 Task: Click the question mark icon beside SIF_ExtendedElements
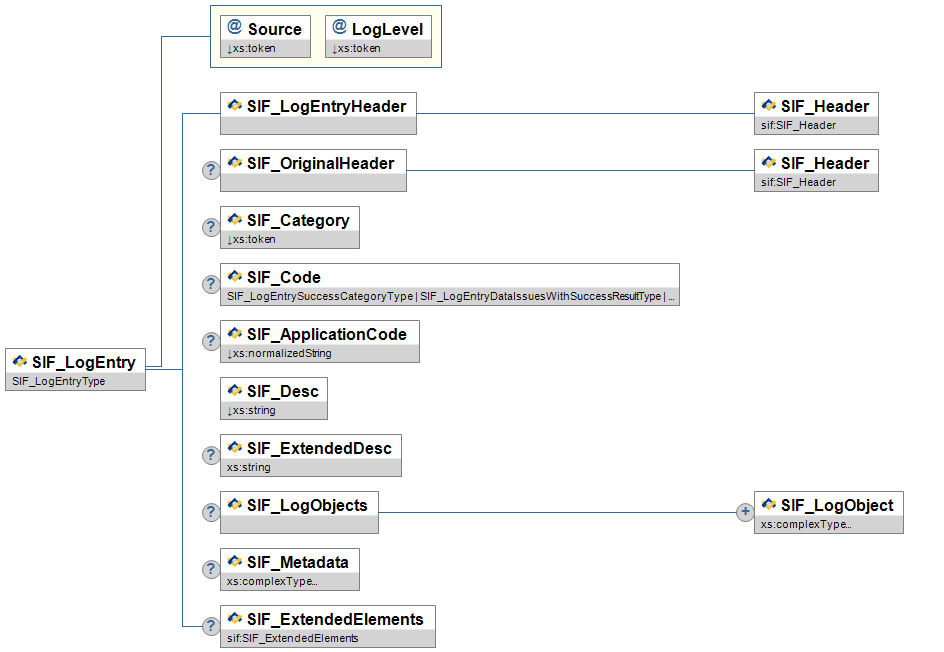click(x=211, y=626)
